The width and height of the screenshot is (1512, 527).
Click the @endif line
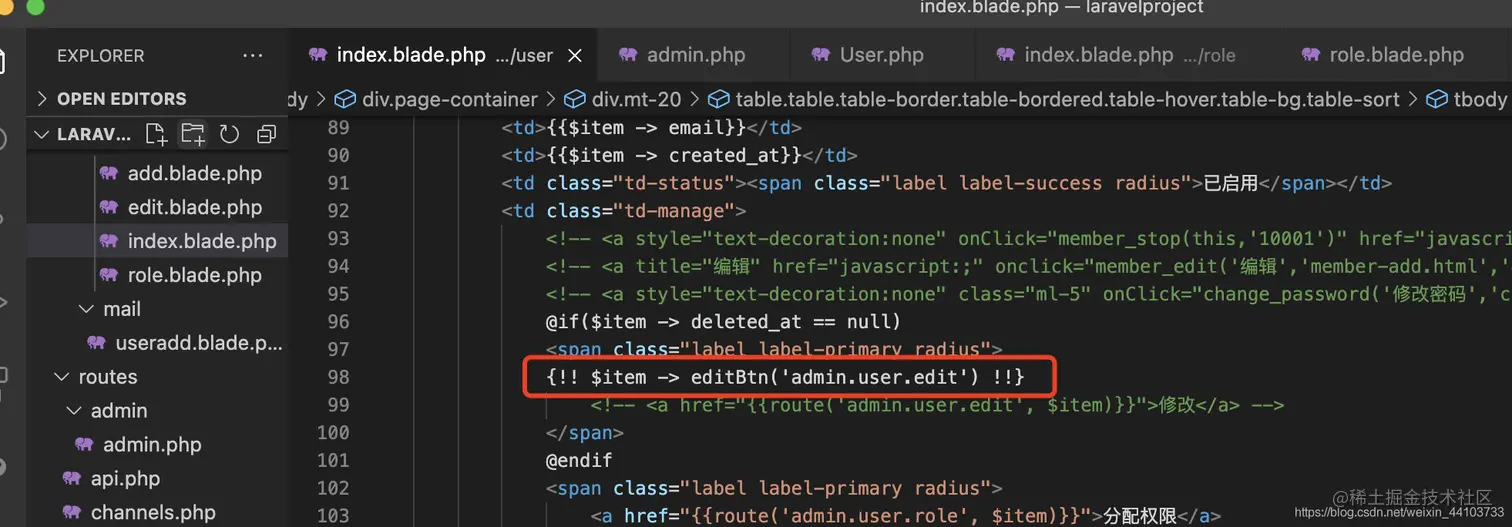(x=579, y=461)
